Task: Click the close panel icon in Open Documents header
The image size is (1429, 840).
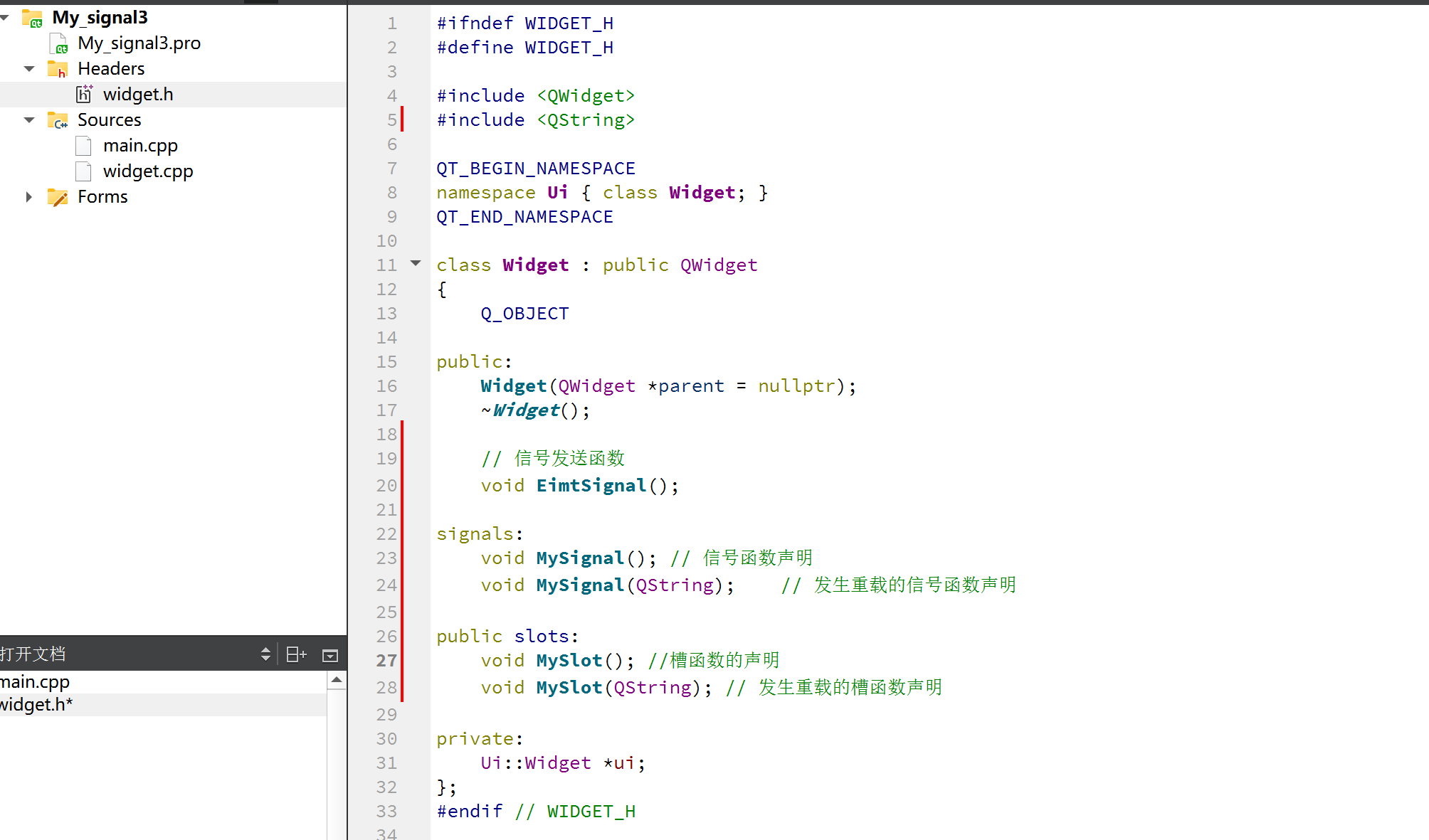Action: pyautogui.click(x=330, y=655)
